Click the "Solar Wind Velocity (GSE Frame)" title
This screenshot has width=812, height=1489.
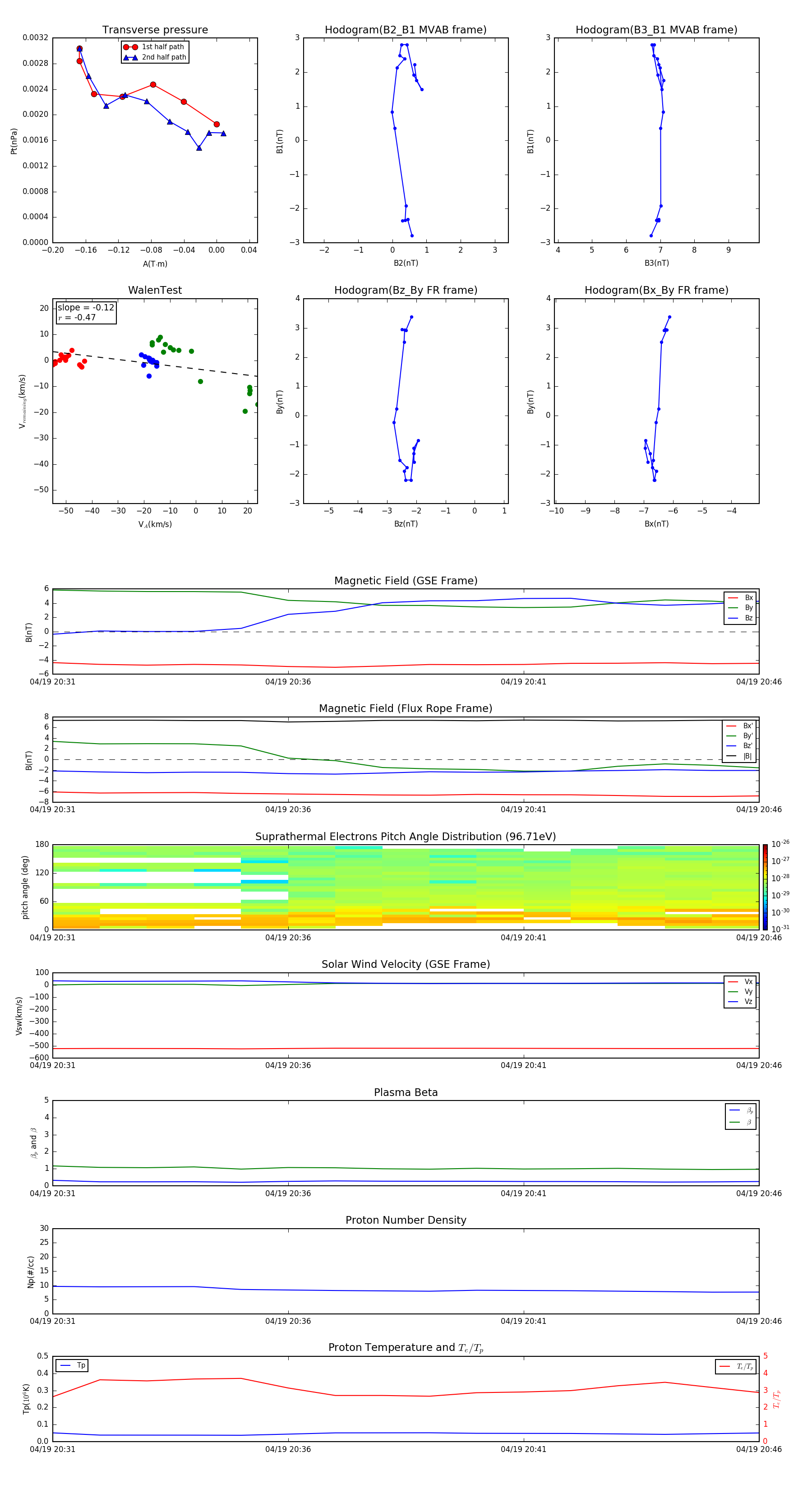click(x=406, y=965)
